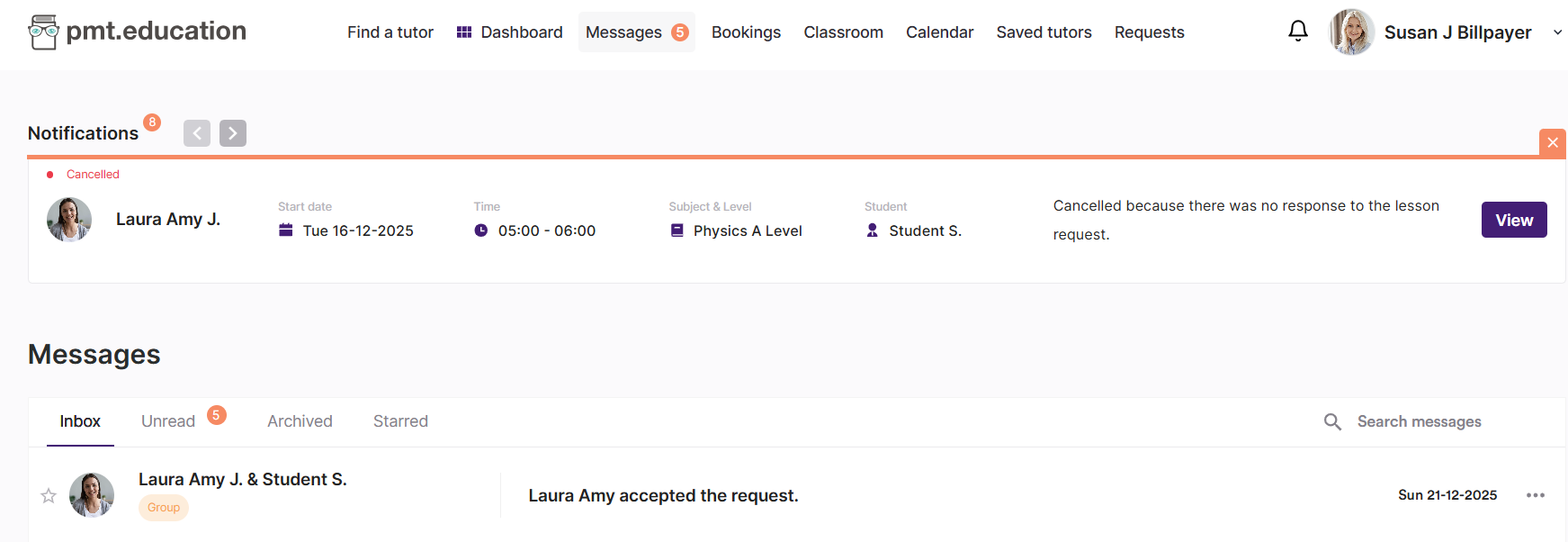Switch to the Archived tab
Viewport: 1568px width, 542px height.
click(300, 421)
